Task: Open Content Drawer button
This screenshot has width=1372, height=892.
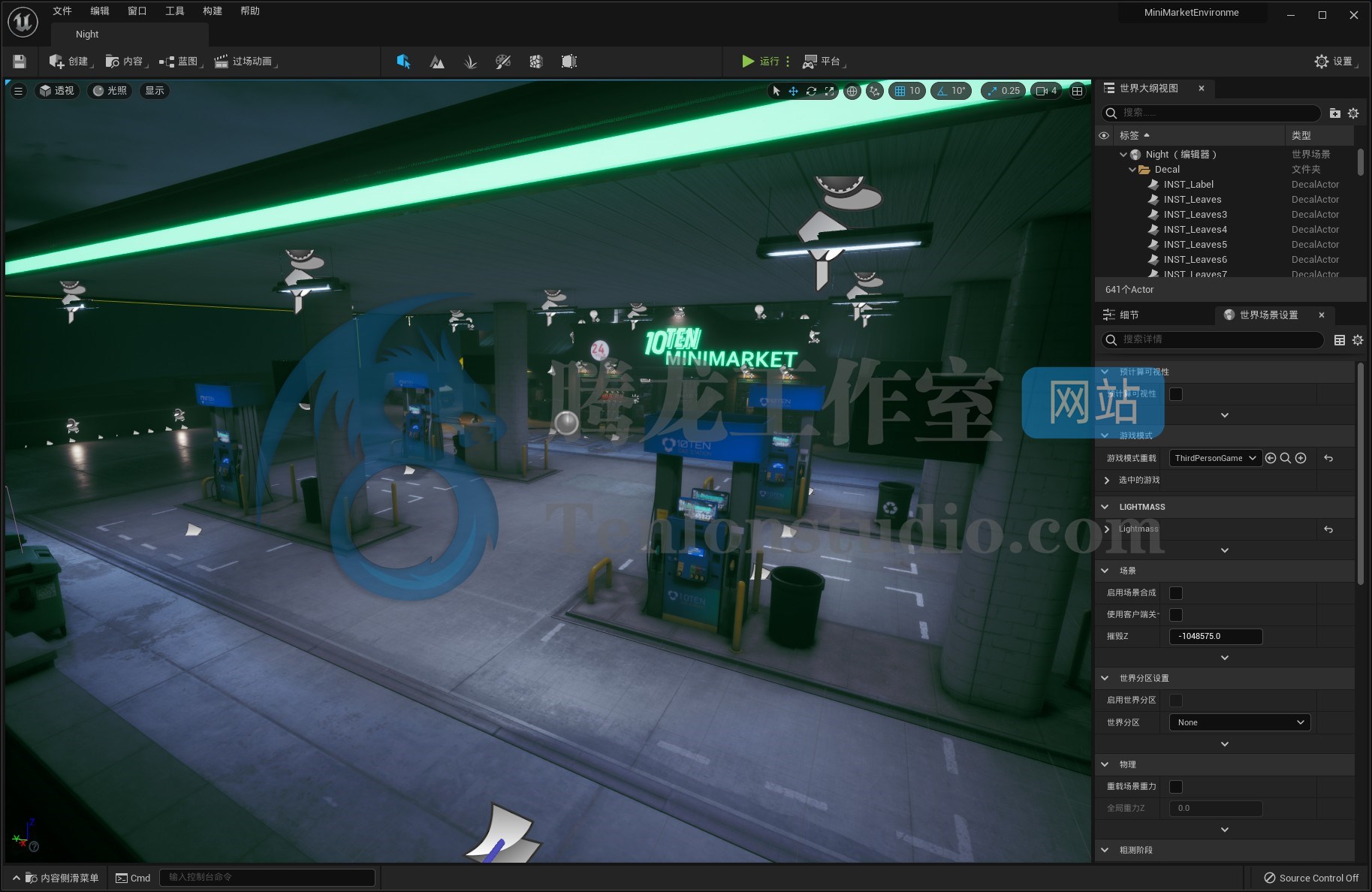Action: click(x=56, y=878)
